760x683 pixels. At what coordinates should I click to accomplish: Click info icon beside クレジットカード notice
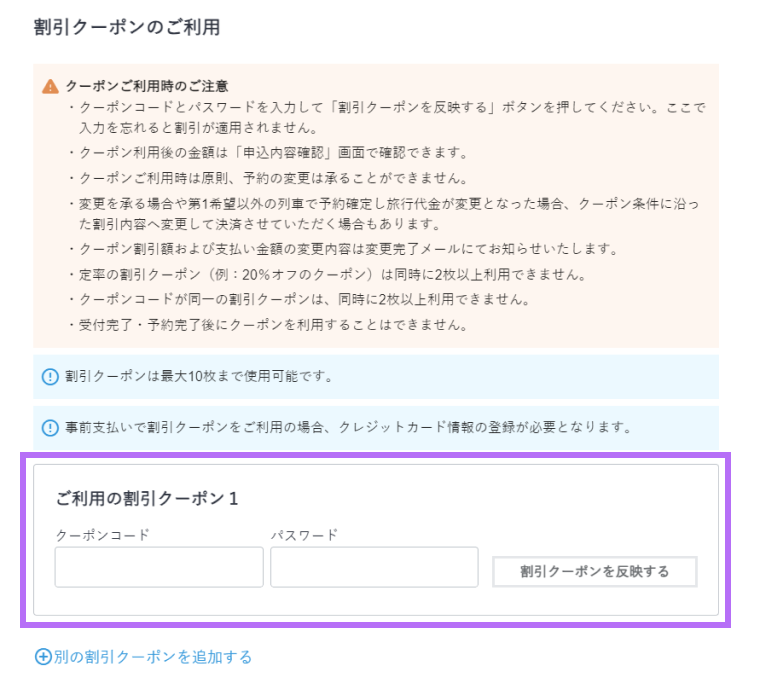tap(50, 428)
